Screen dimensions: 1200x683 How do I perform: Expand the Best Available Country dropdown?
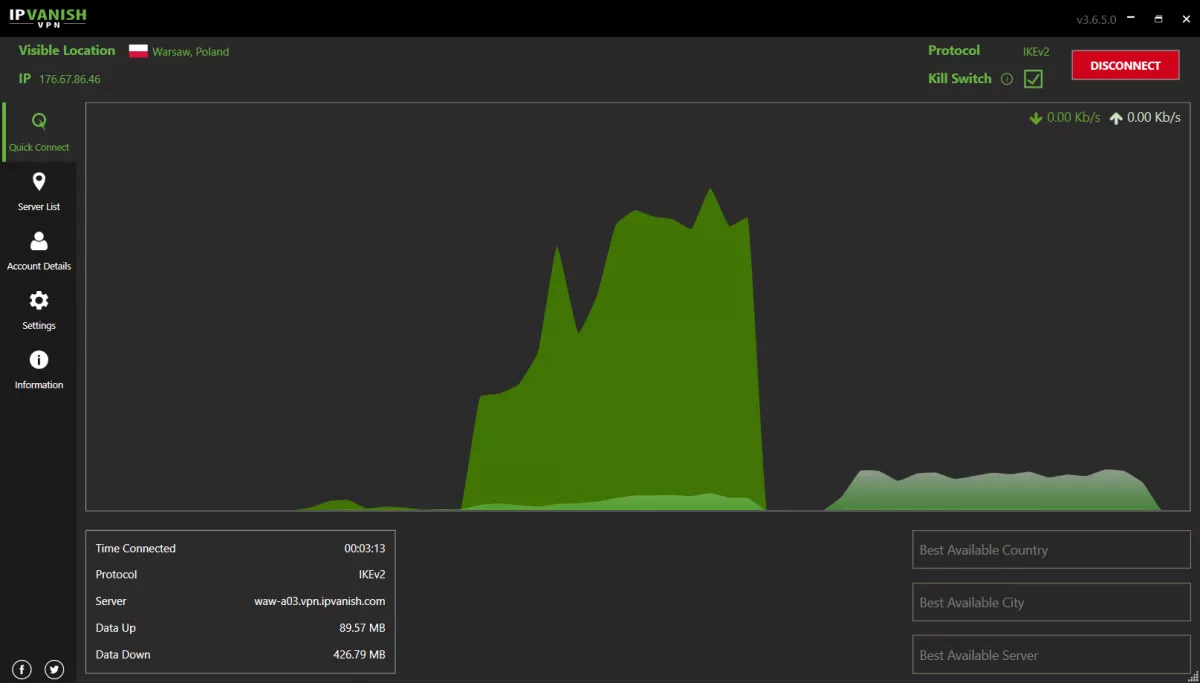click(1051, 550)
